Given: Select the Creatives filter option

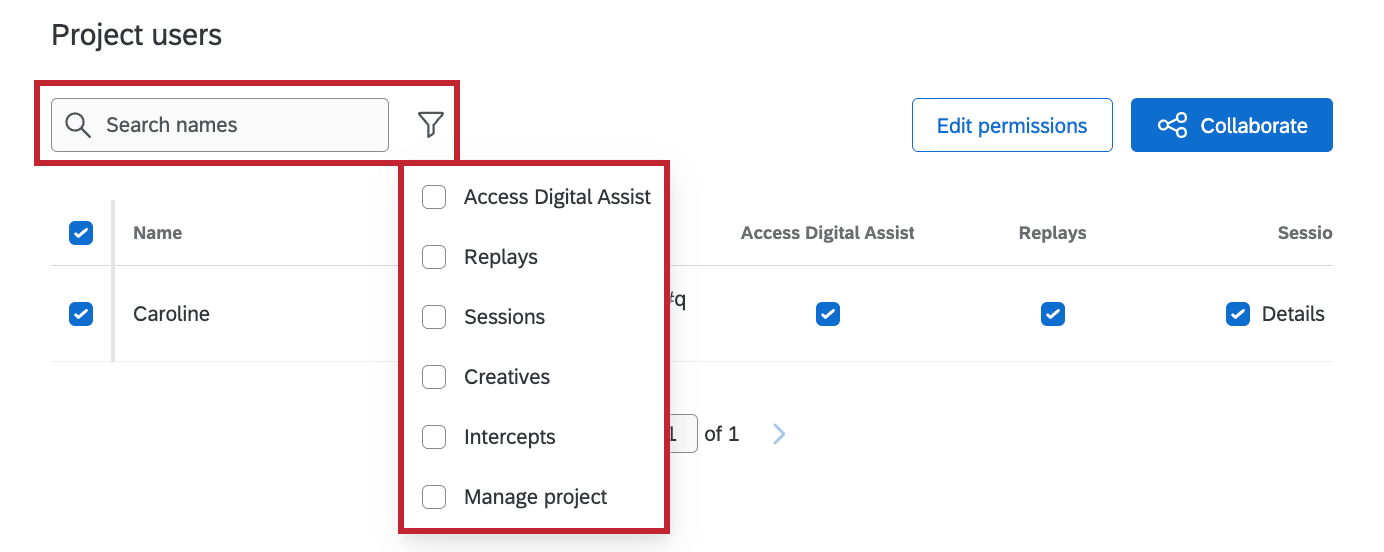Looking at the screenshot, I should pyautogui.click(x=434, y=377).
